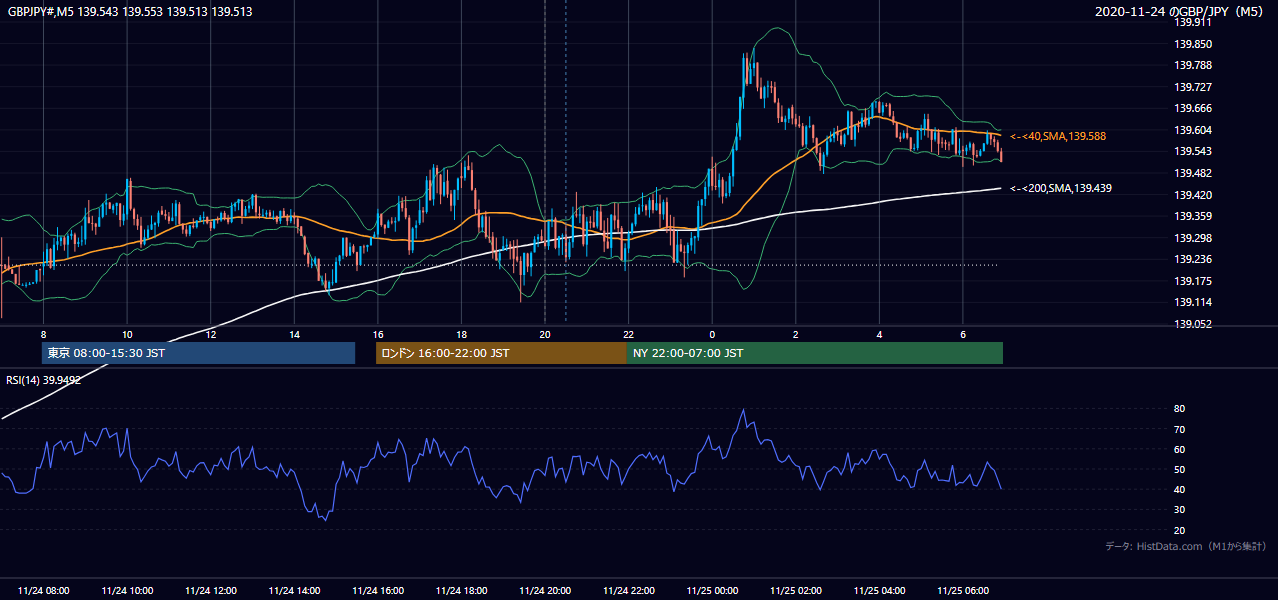Click price level 139.175 on the axis
The width and height of the screenshot is (1278, 600).
(1193, 281)
